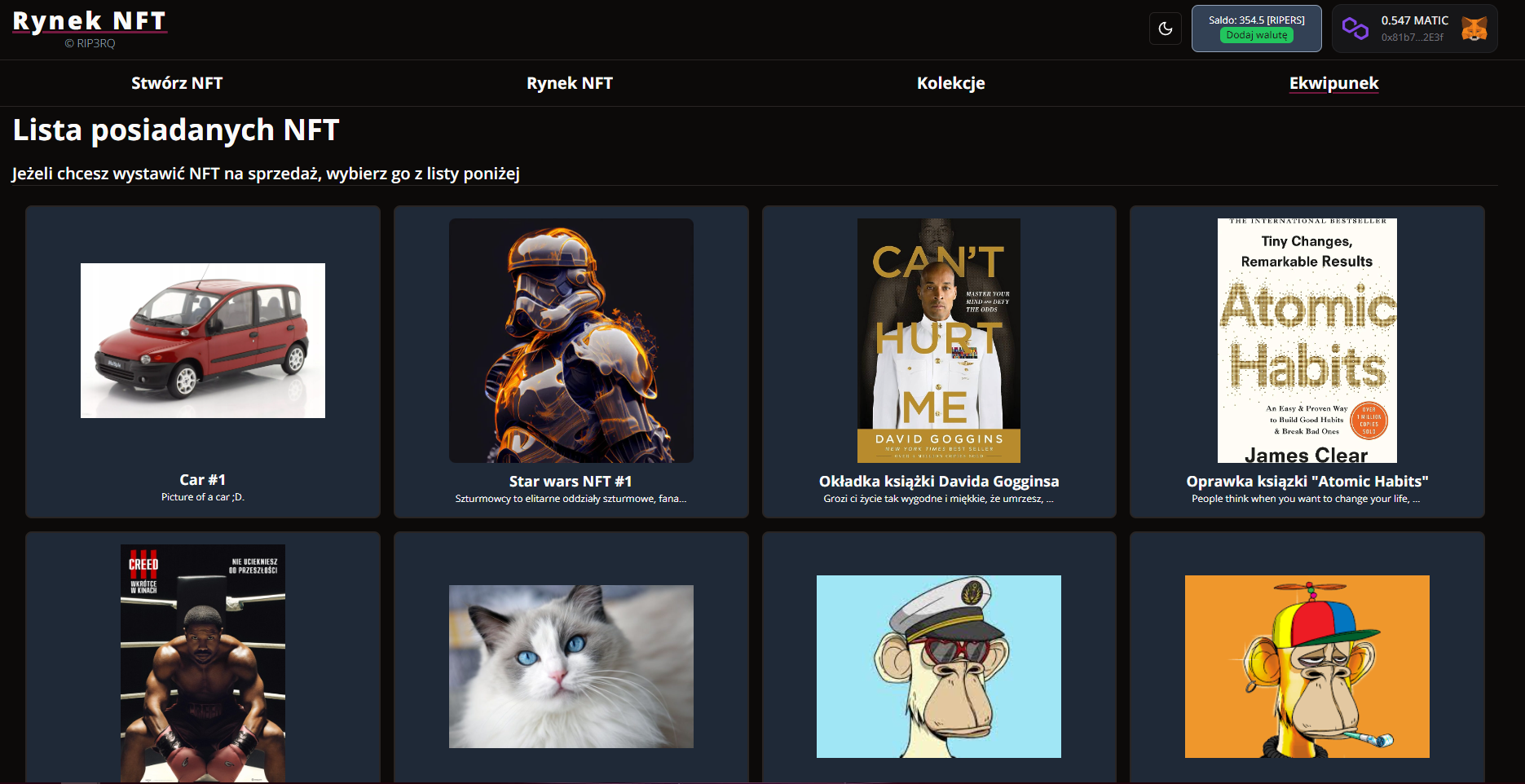
Task: Click the Star wars NFT #1 title
Action: (571, 482)
